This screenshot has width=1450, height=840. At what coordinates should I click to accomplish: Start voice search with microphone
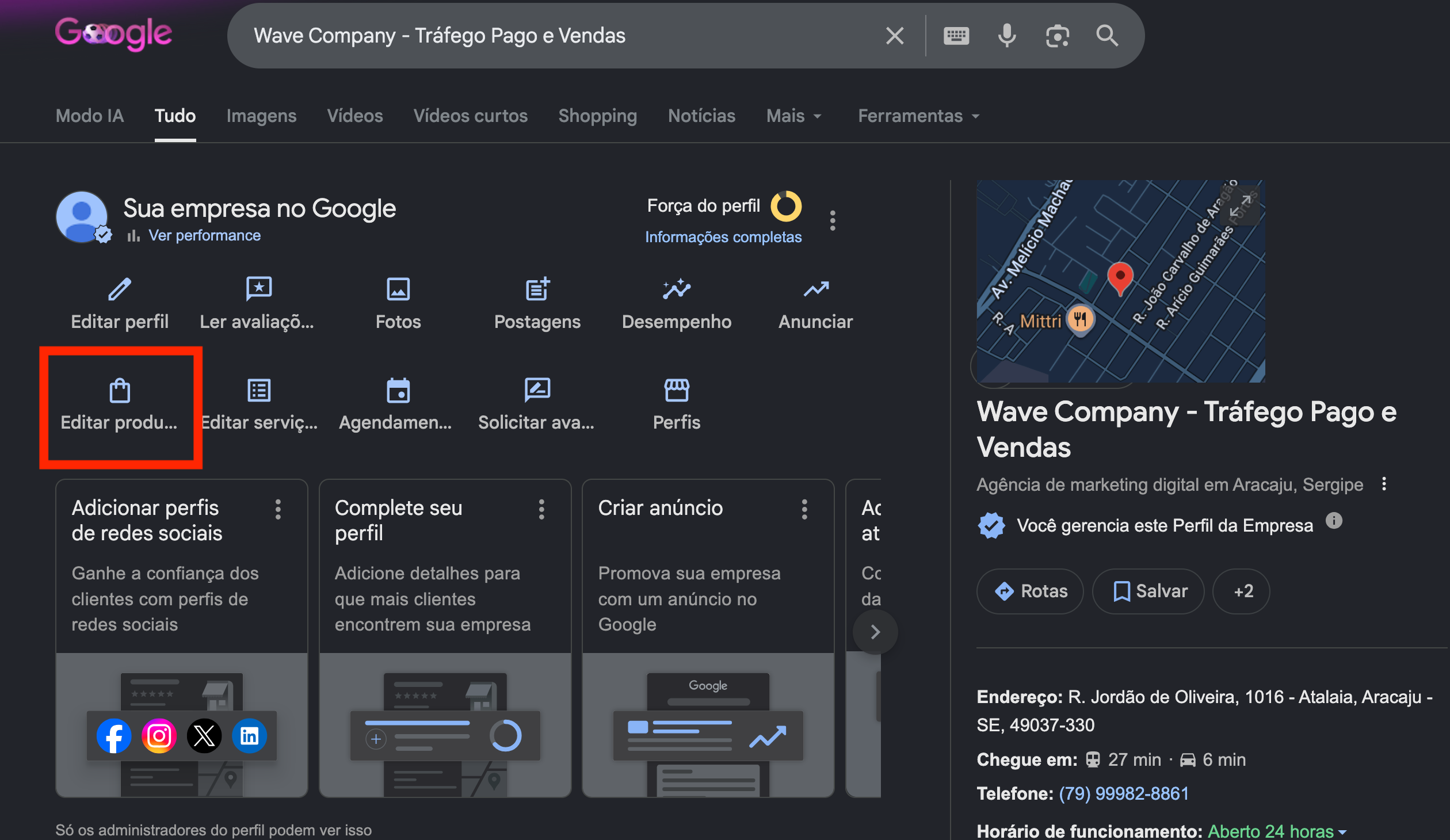tap(1006, 36)
